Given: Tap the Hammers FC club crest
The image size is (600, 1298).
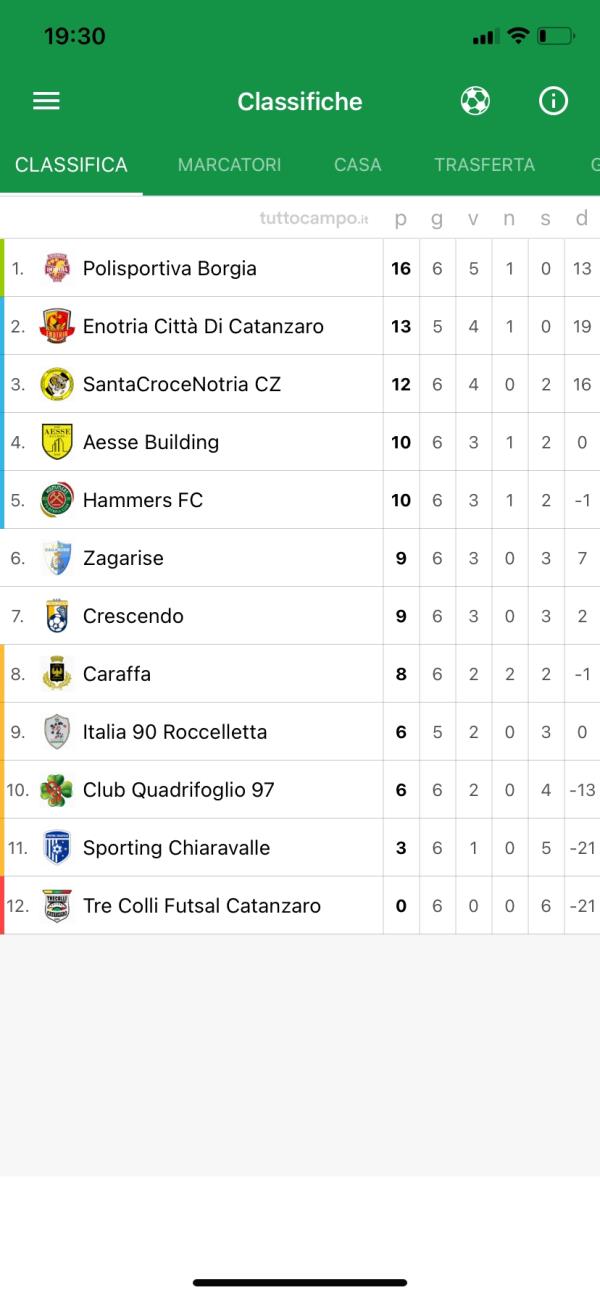Looking at the screenshot, I should (x=57, y=499).
